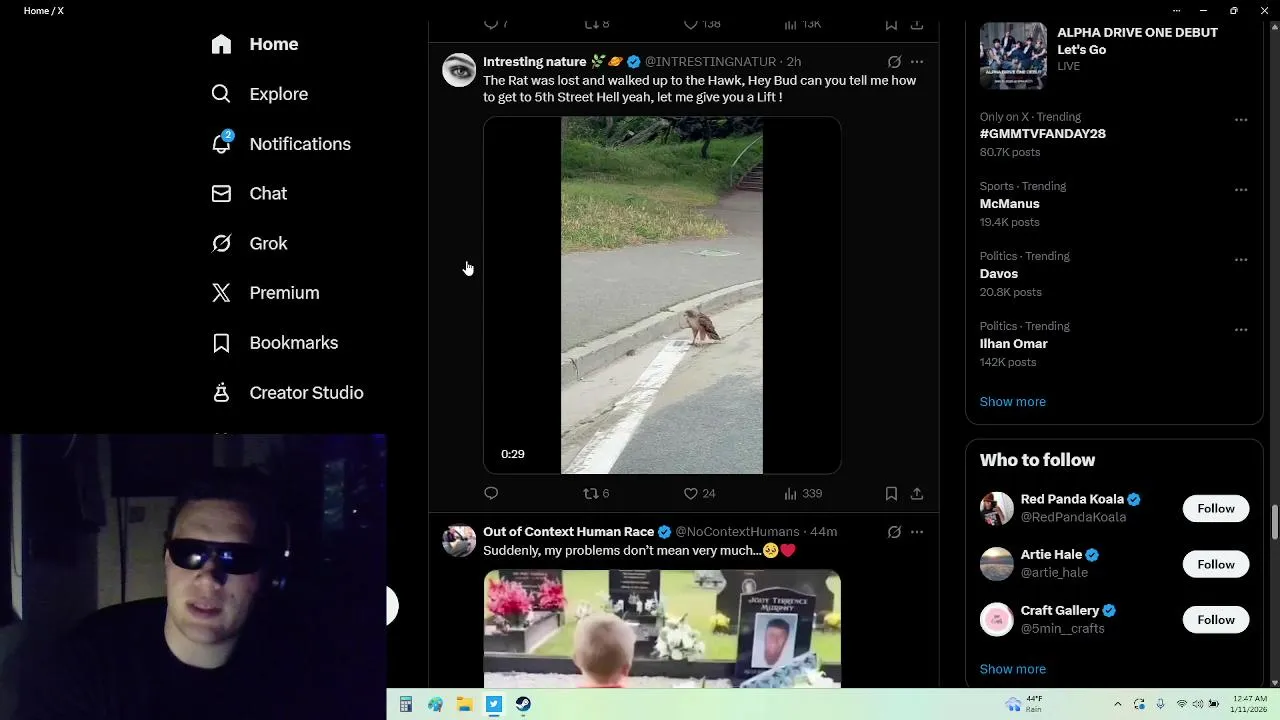Screen dimensions: 1280x720
Task: Open Grok explain icon on Intresting nature post
Action: pos(894,62)
